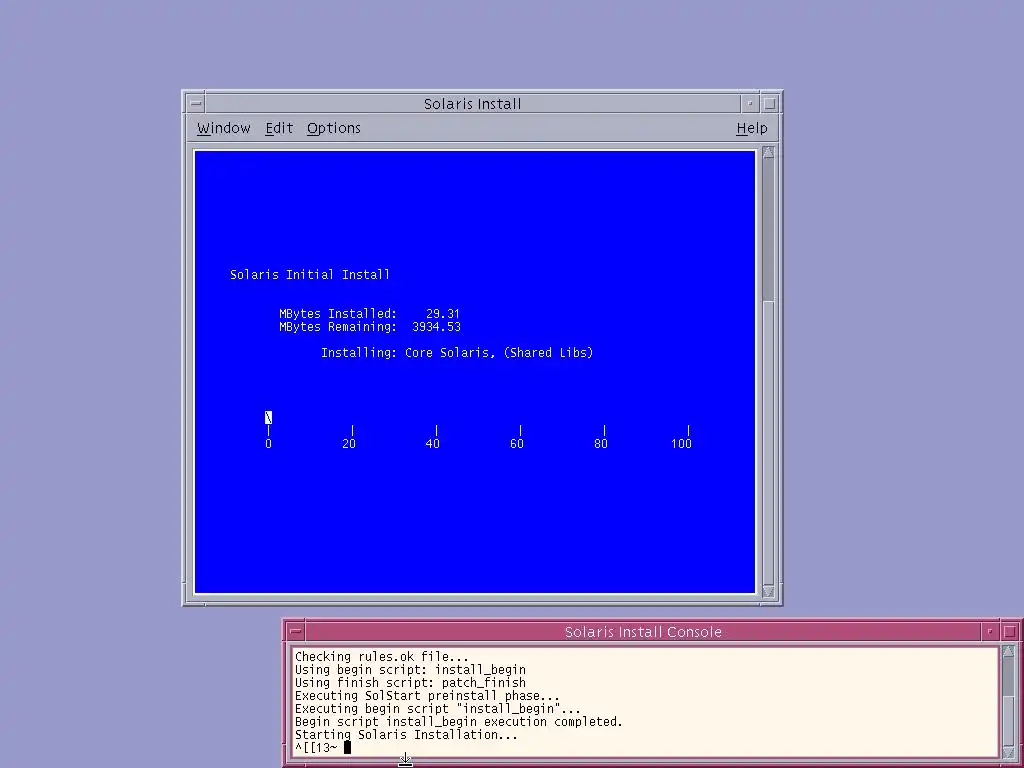Click 'Starting Solaris Installation...' console line

point(406,735)
